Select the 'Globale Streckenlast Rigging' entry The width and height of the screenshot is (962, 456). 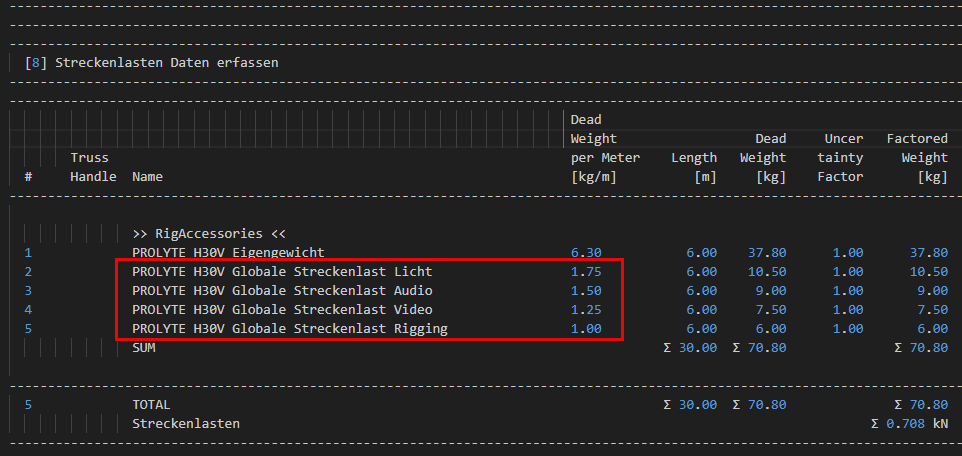click(289, 329)
